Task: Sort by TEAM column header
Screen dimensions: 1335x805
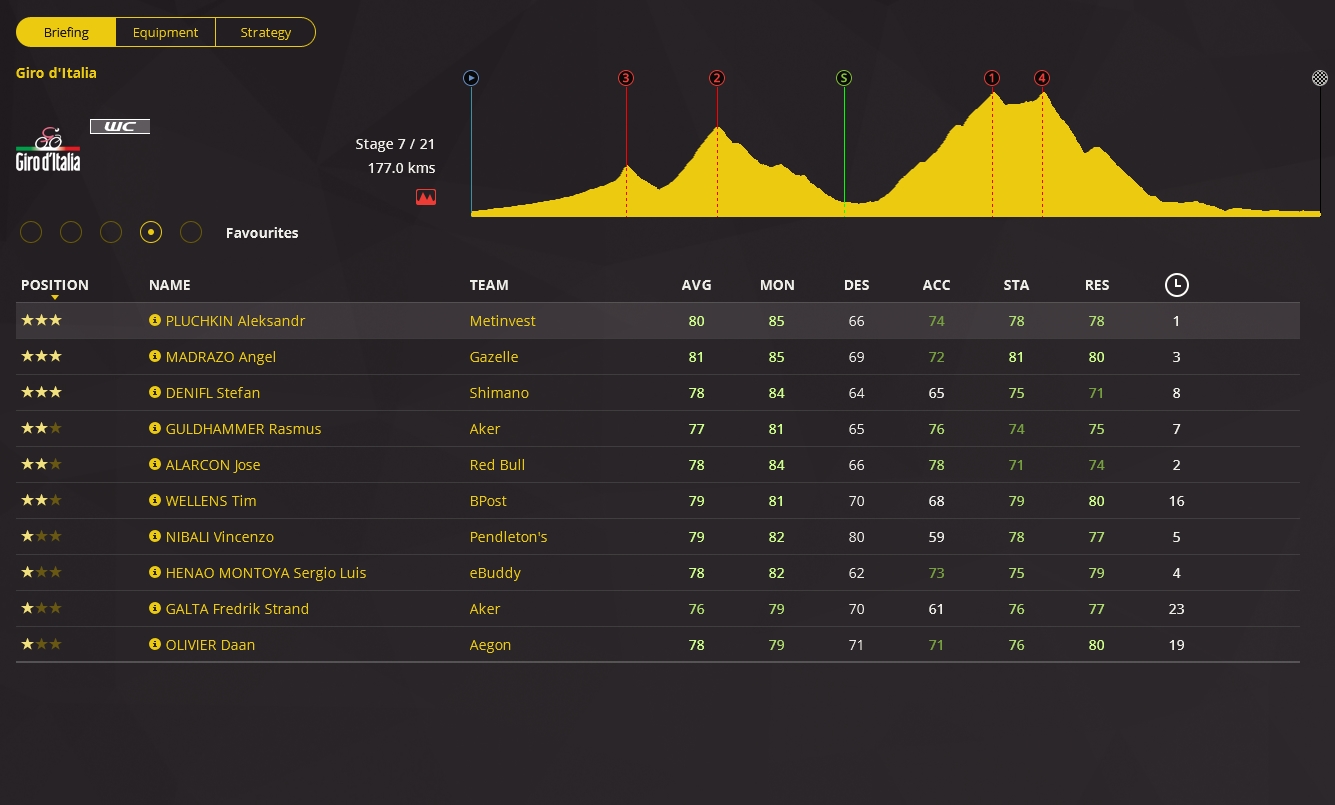Action: 489,285
